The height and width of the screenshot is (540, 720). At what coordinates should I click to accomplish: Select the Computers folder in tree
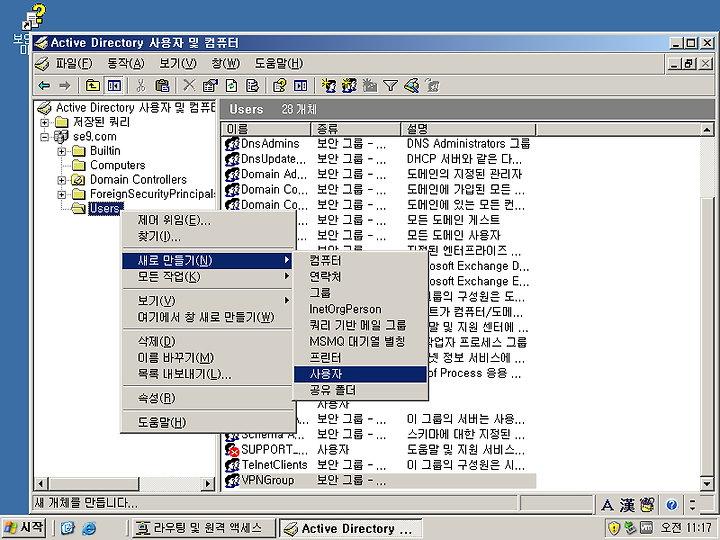coord(118,165)
